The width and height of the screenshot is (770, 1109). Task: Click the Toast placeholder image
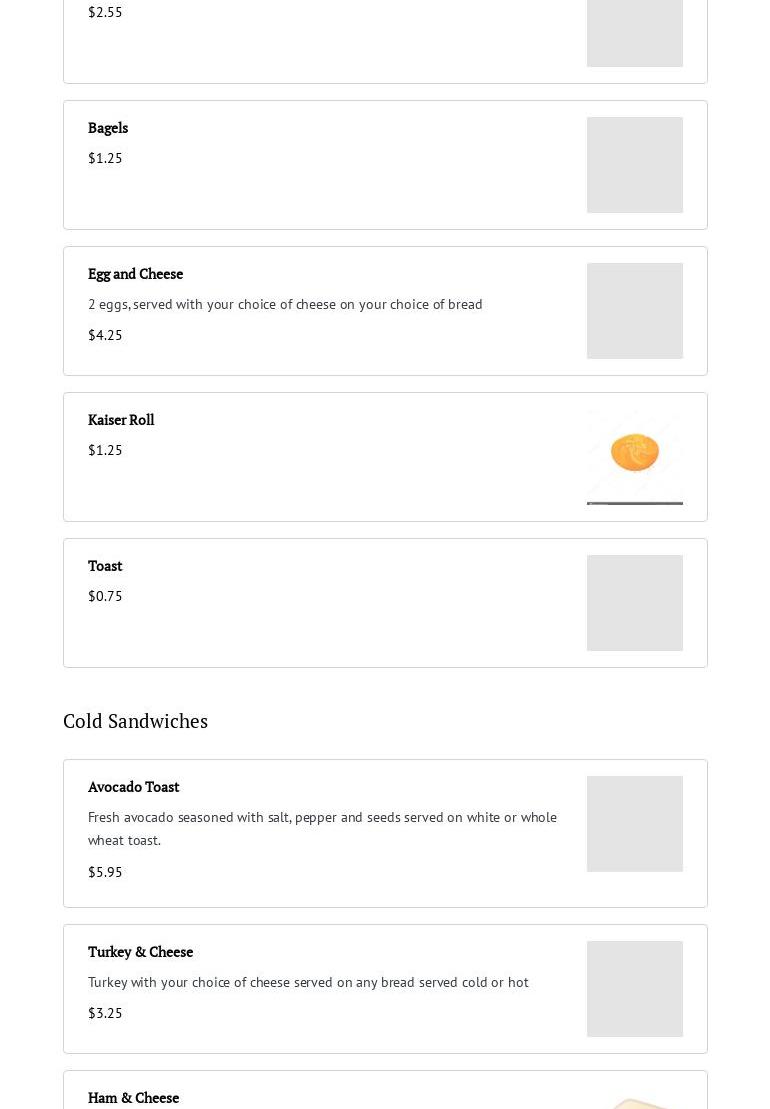(x=634, y=603)
